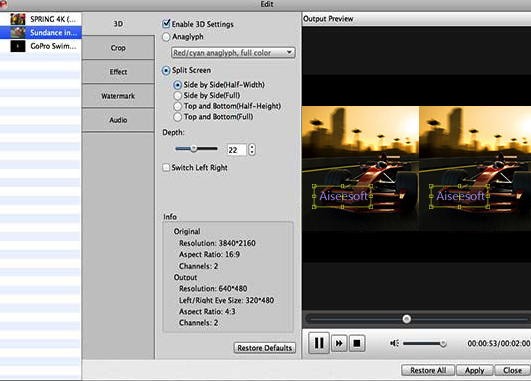Open the Red/cyan anaglyph dropdown

233,52
